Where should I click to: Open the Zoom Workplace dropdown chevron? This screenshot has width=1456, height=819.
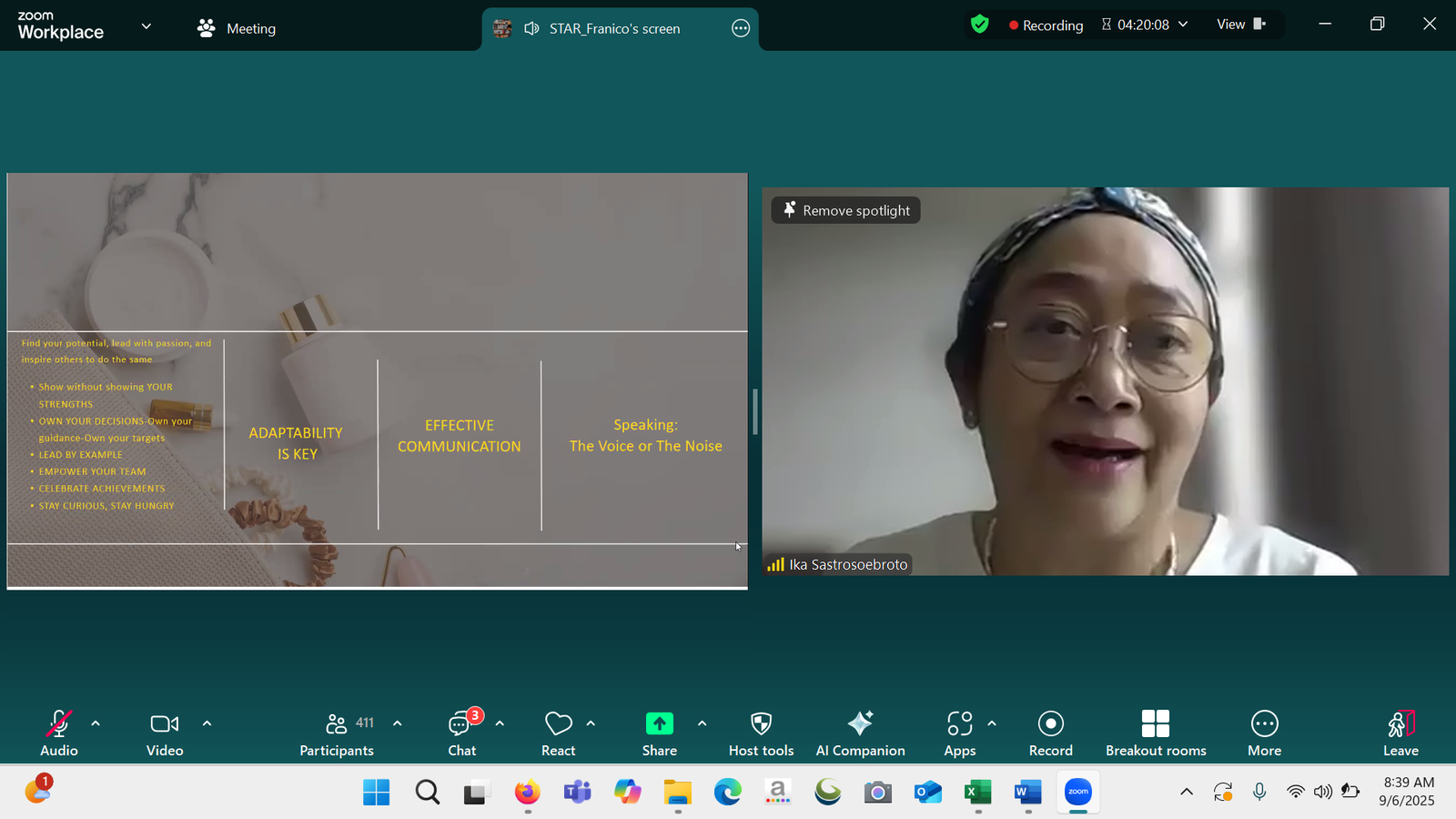pyautogui.click(x=146, y=27)
